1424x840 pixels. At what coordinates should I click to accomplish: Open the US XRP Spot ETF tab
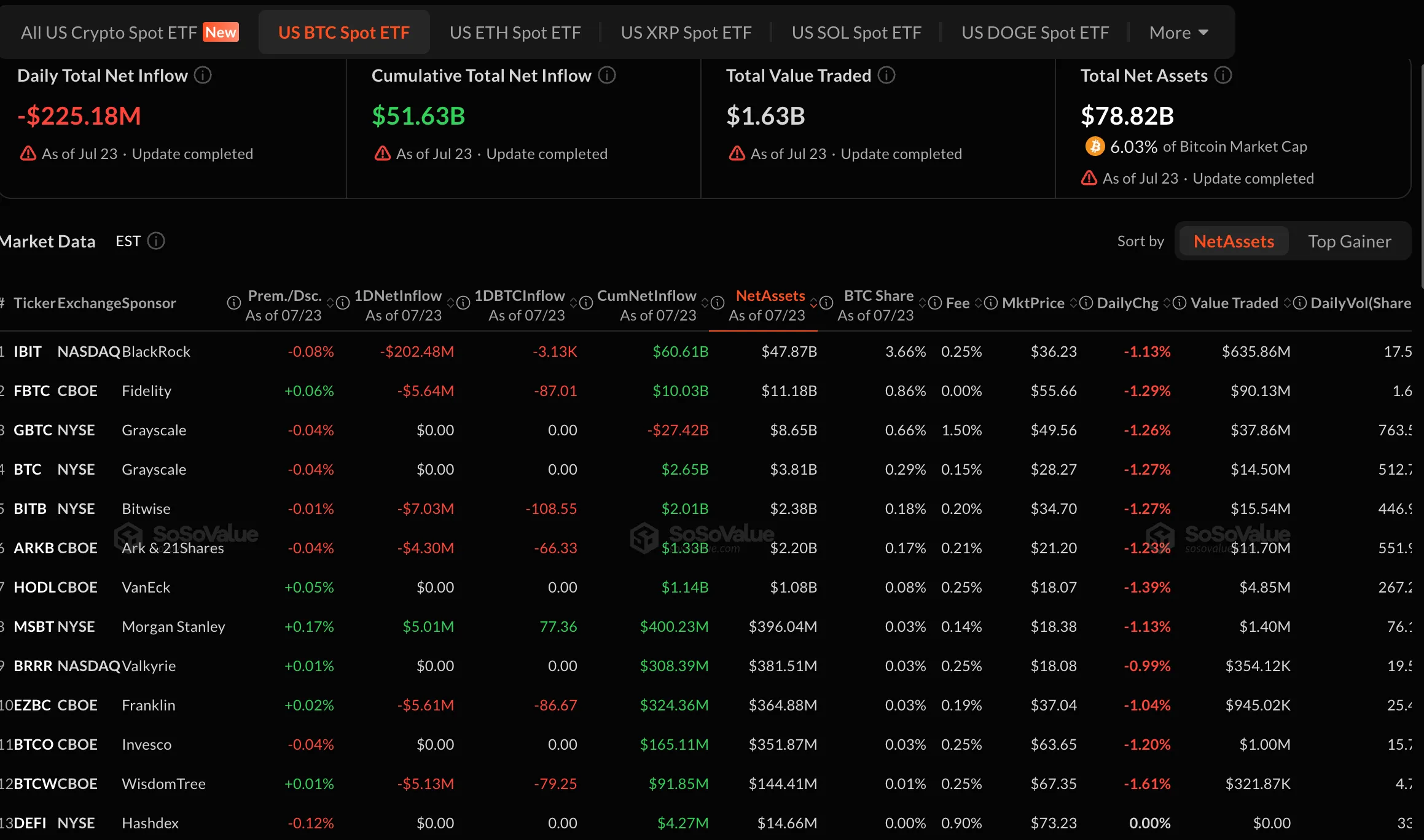(686, 33)
